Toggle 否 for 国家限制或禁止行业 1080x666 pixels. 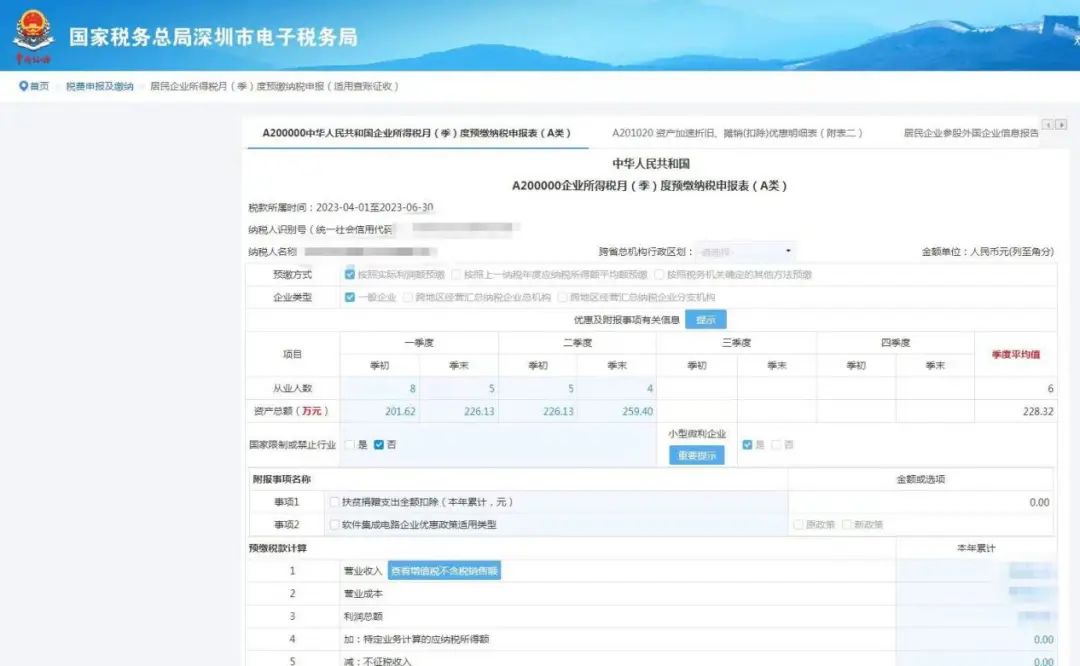pyautogui.click(x=378, y=445)
